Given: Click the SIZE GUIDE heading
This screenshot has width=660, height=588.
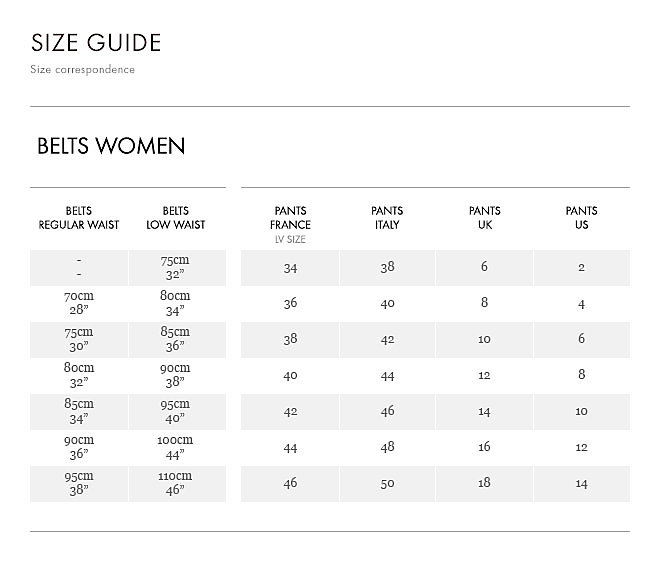Looking at the screenshot, I should coord(96,43).
